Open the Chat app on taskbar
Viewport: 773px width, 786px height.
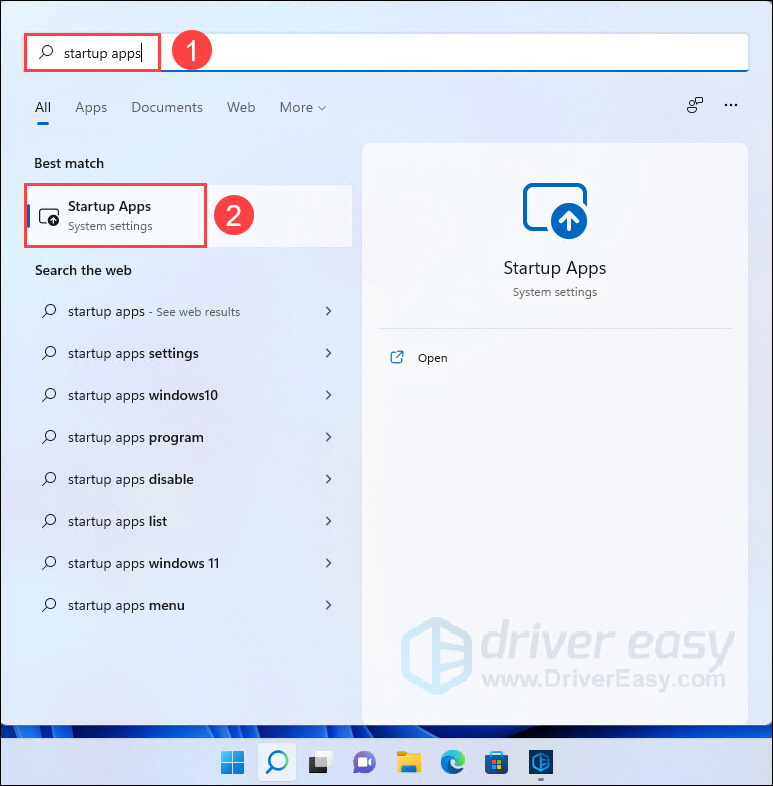click(x=364, y=762)
